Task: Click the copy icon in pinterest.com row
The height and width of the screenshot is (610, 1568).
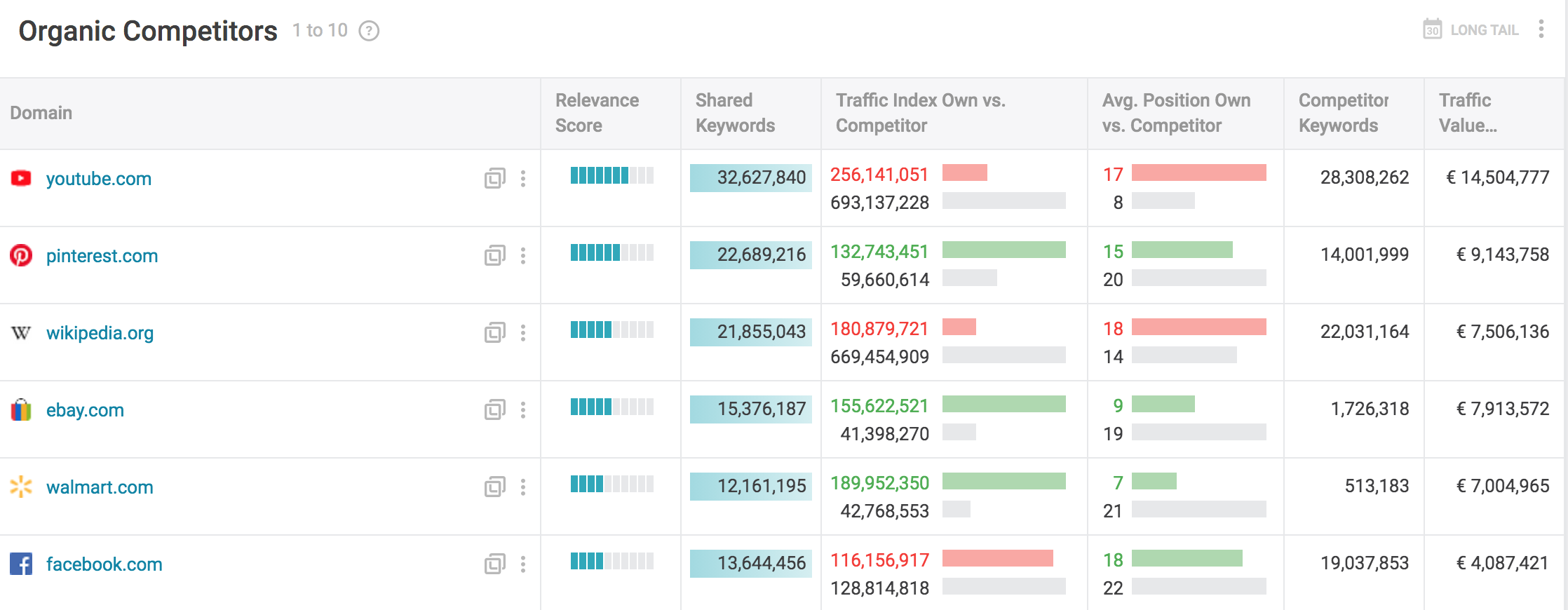Action: 494,255
